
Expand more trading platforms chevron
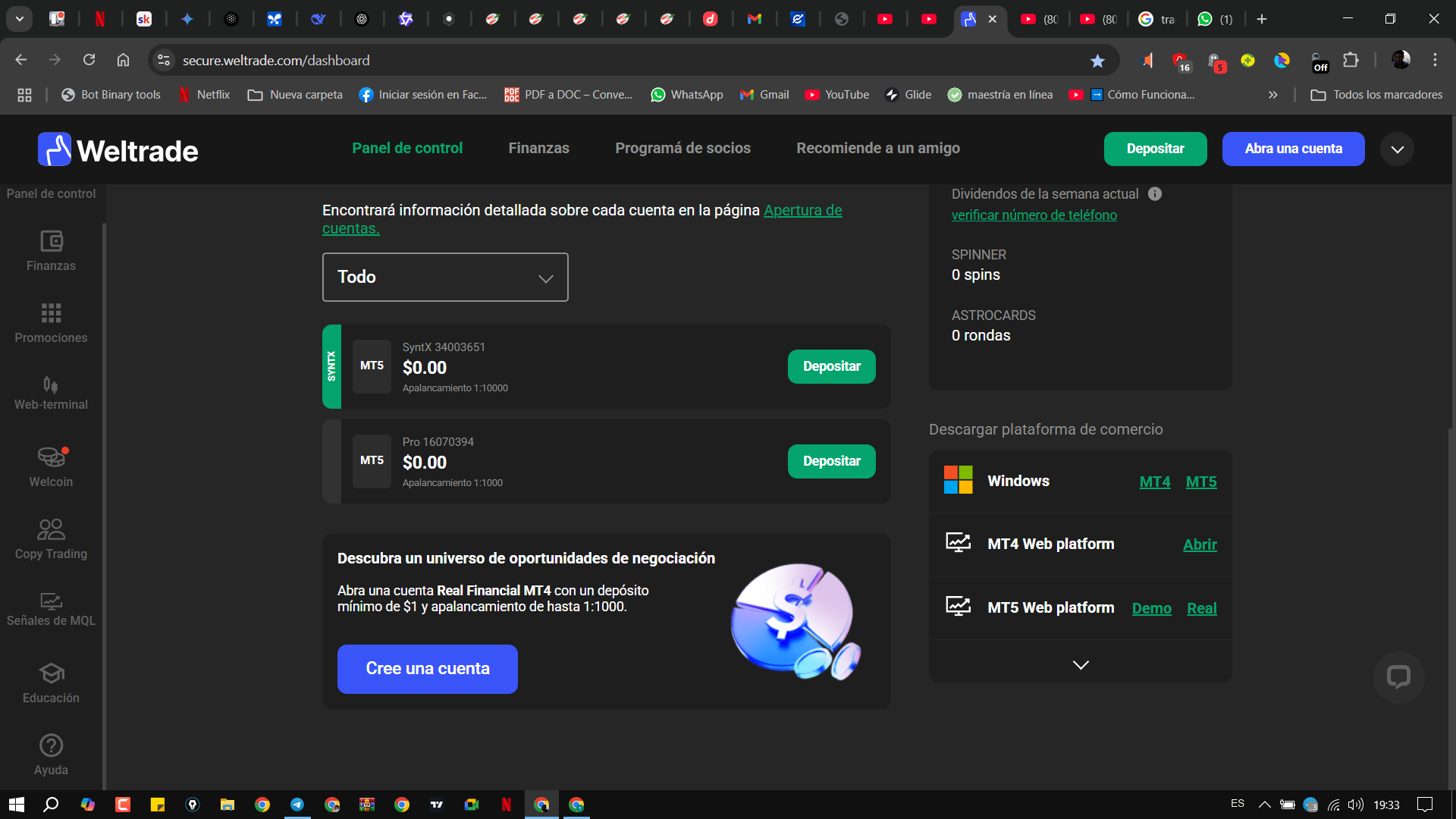click(1081, 665)
